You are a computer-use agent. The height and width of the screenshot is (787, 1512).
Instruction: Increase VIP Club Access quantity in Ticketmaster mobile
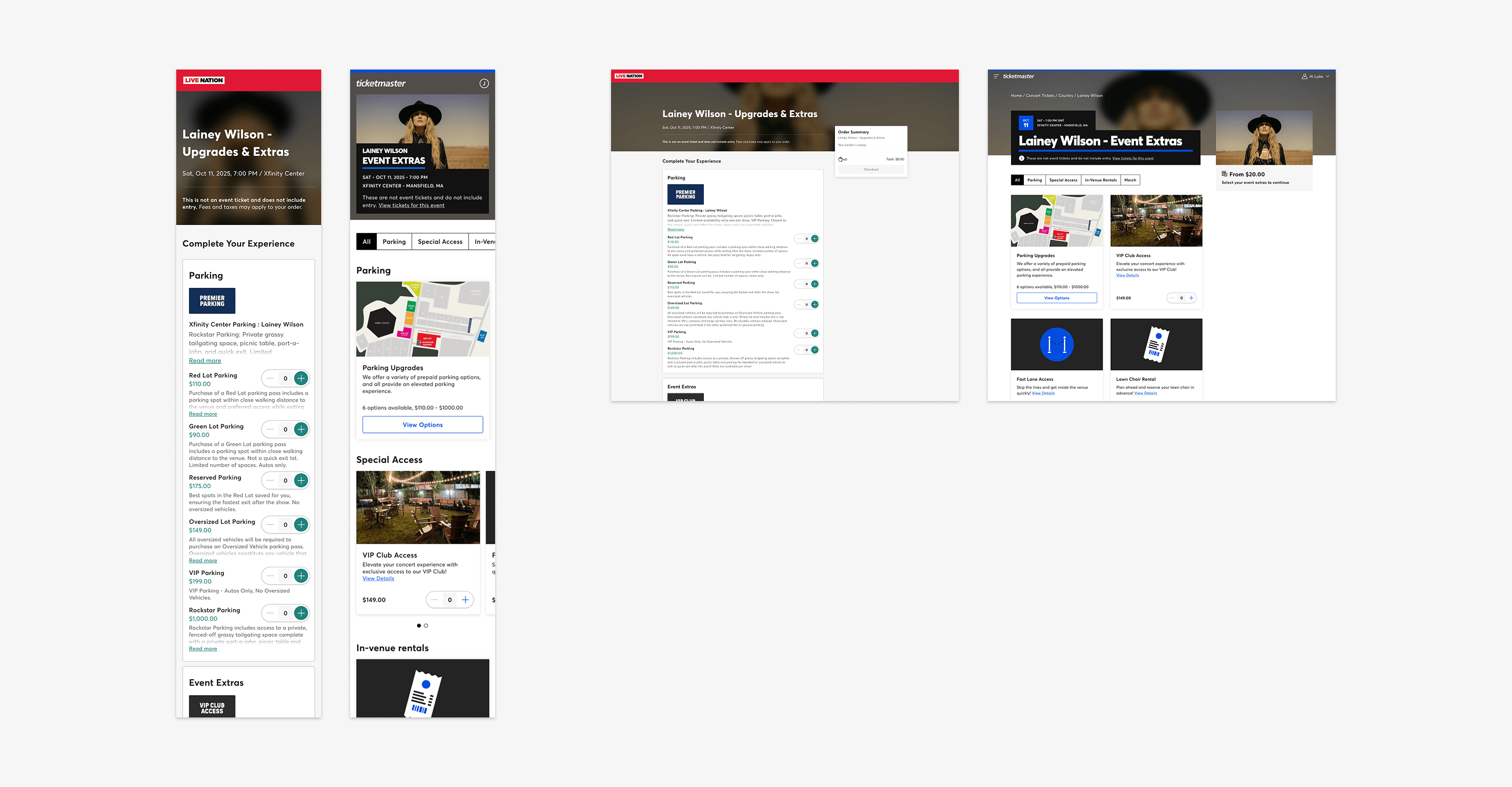466,600
